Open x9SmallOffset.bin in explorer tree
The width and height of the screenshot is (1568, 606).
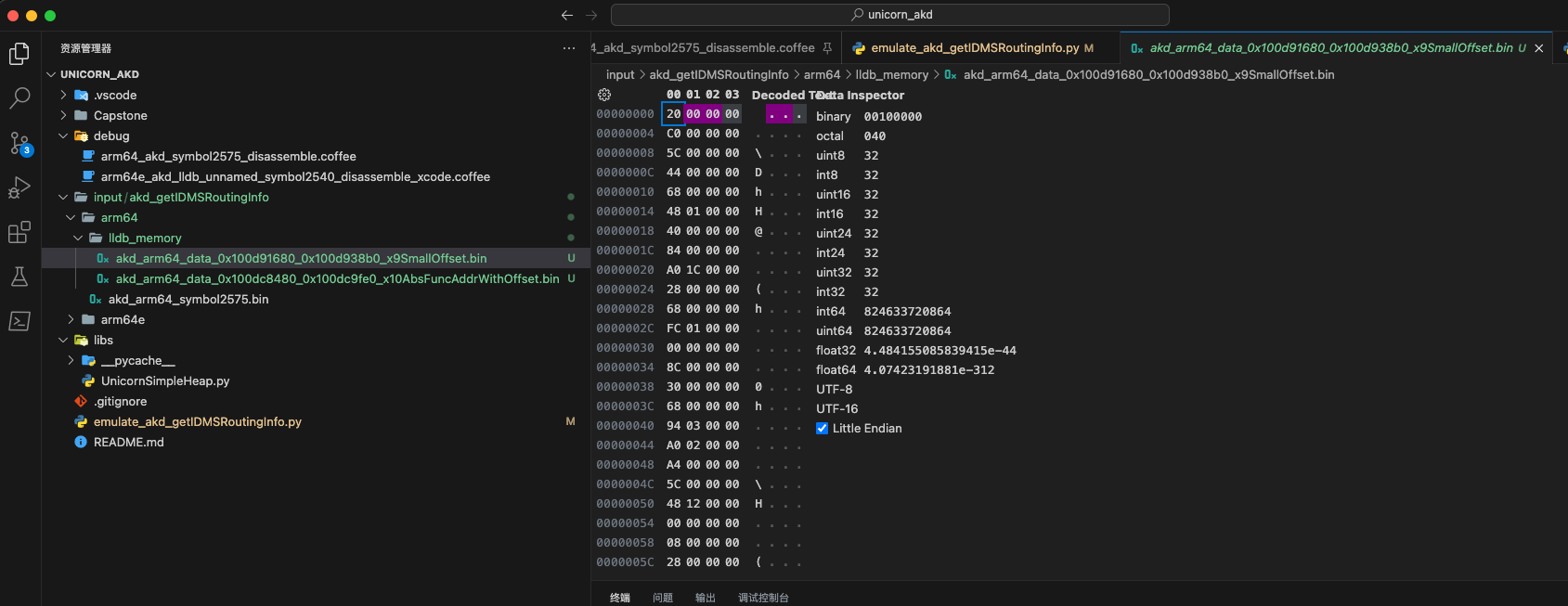click(301, 258)
